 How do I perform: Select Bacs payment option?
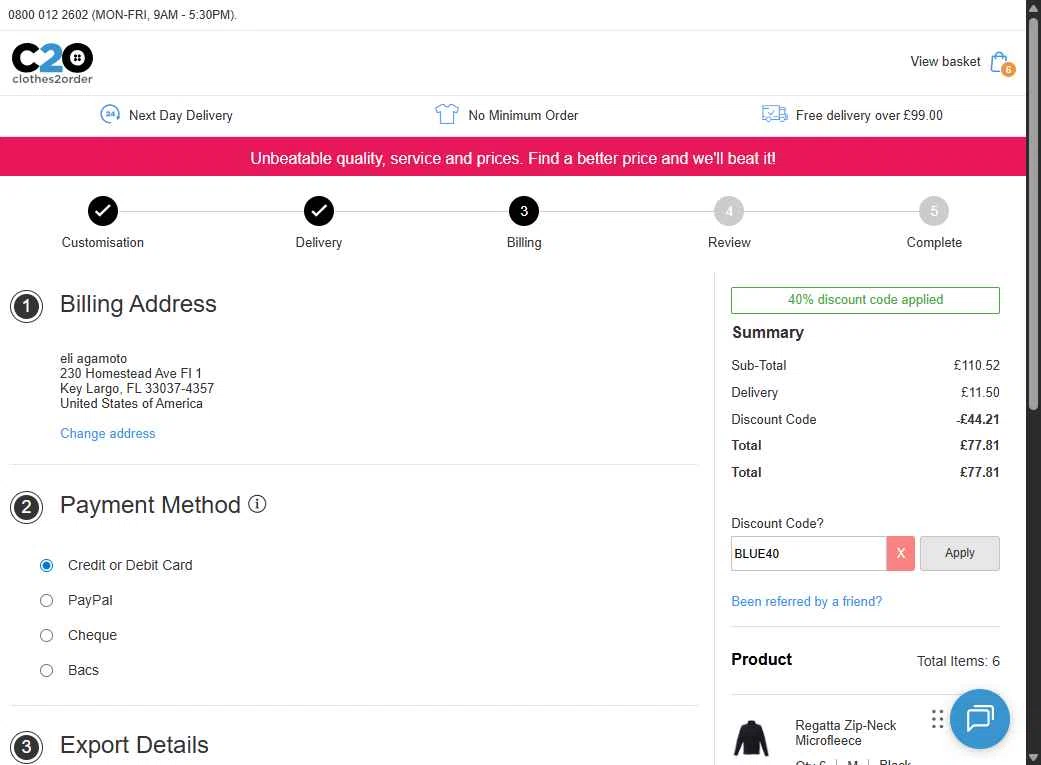point(46,670)
